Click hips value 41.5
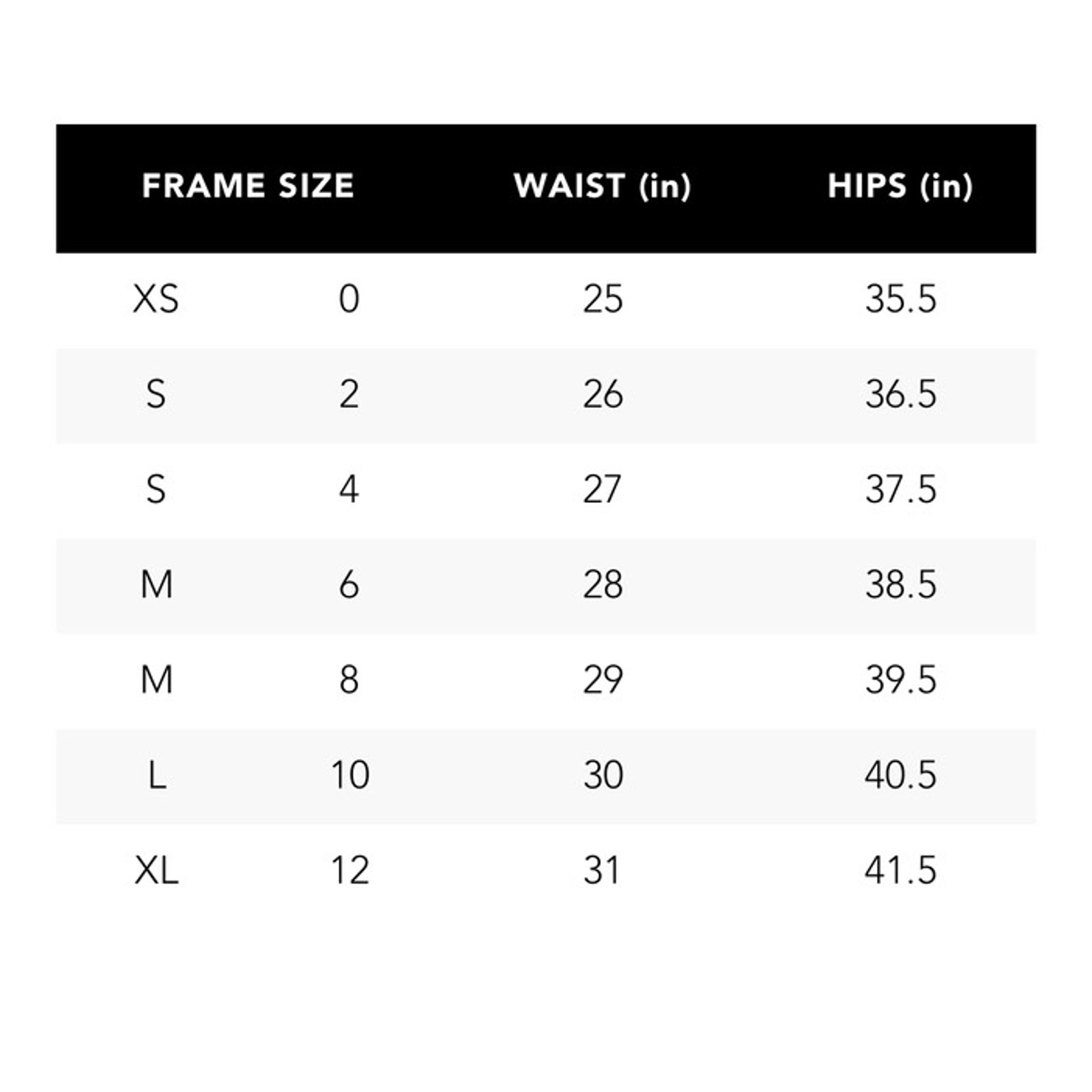 tap(901, 870)
